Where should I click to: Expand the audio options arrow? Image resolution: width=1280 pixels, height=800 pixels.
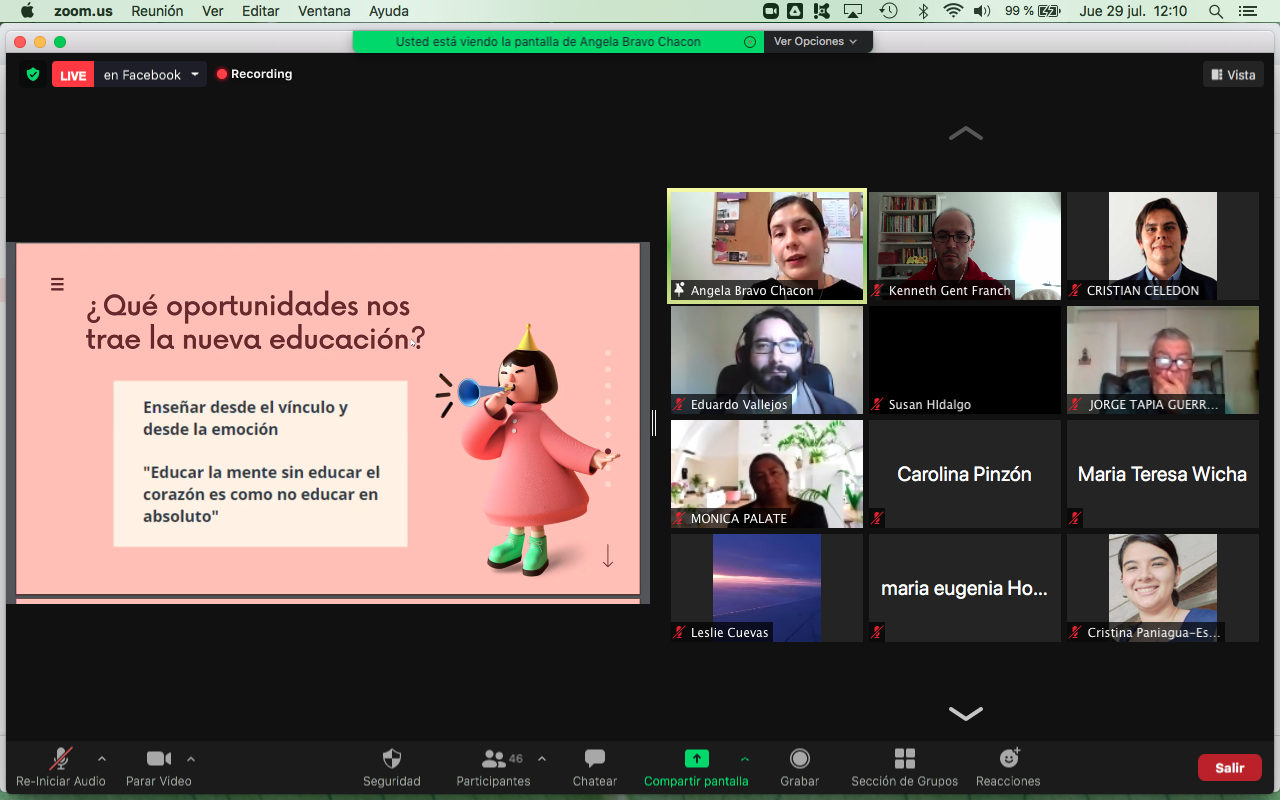pyautogui.click(x=102, y=758)
